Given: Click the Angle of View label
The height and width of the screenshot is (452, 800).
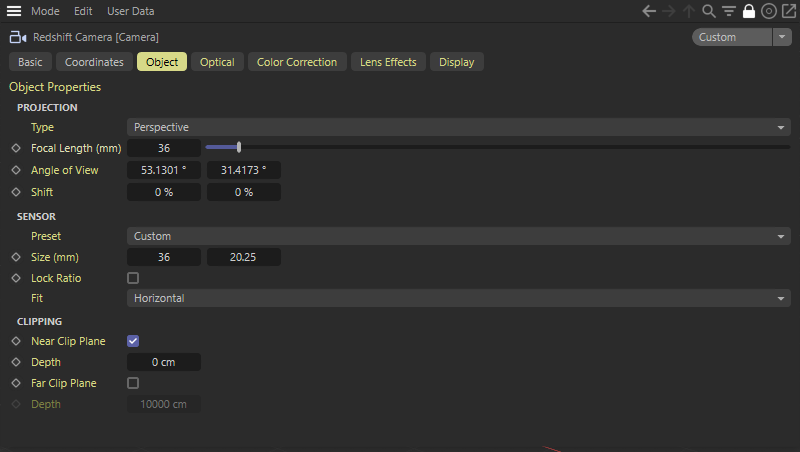Looking at the screenshot, I should 65,170.
